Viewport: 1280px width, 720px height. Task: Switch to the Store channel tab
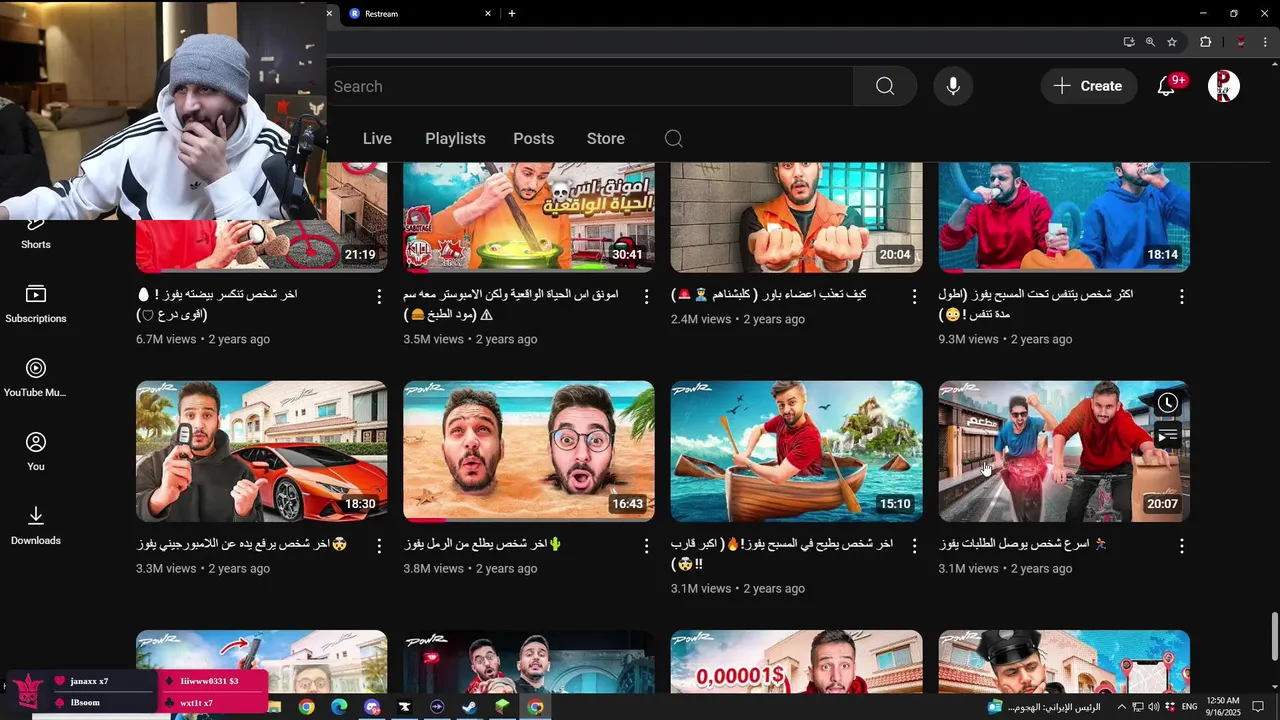[606, 139]
